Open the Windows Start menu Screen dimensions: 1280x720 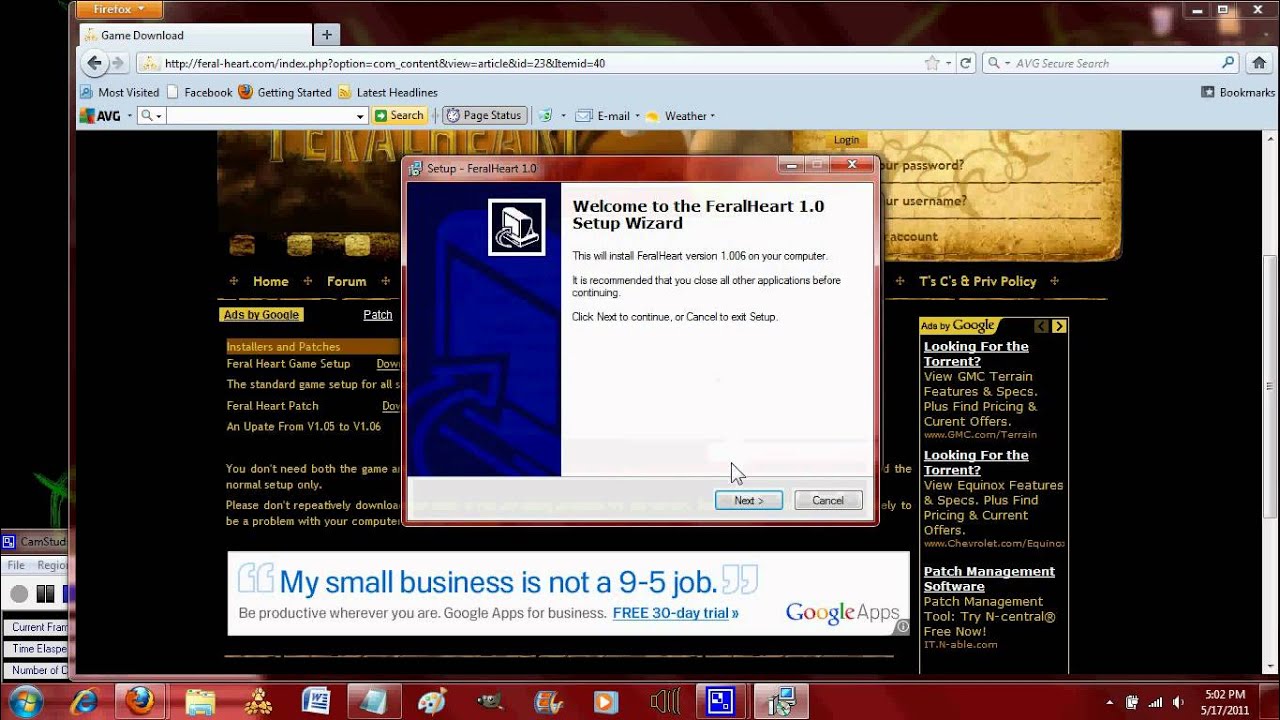(24, 701)
